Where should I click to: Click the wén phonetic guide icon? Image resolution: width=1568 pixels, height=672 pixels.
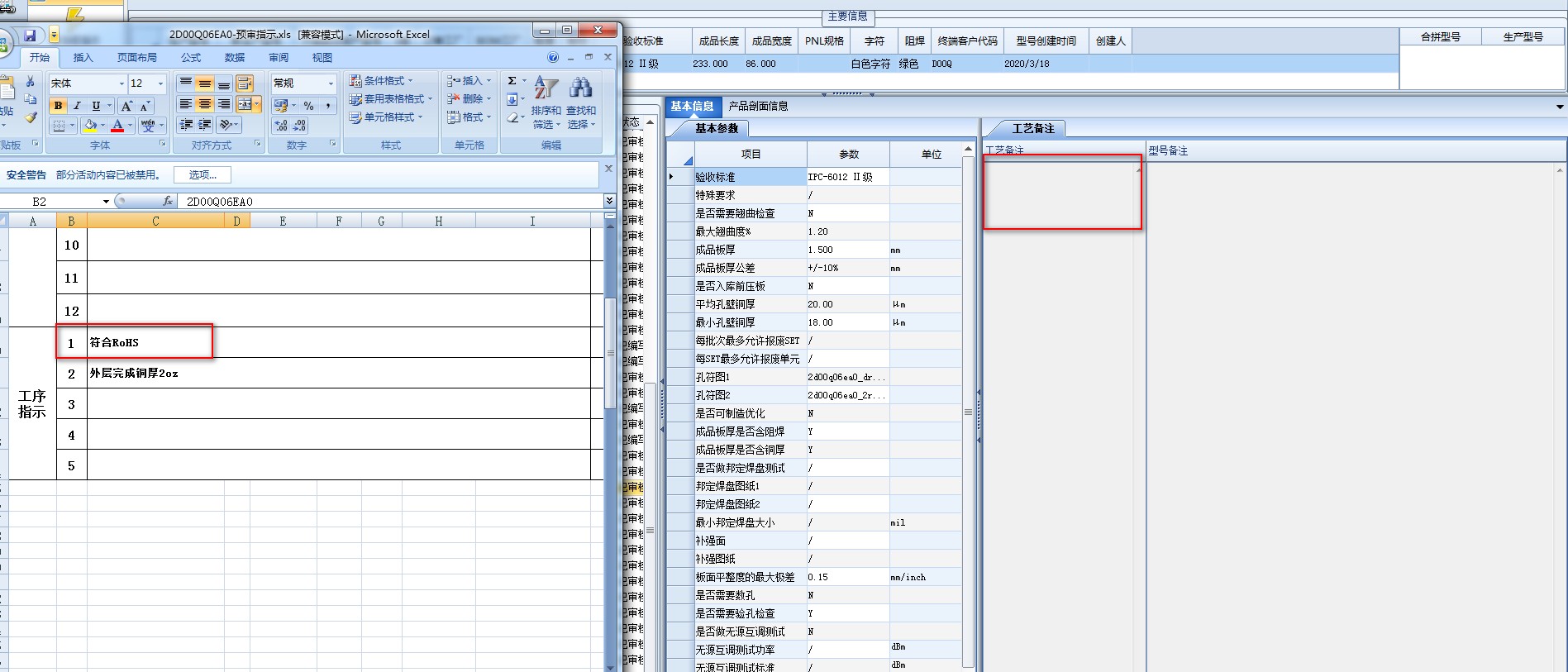(148, 126)
